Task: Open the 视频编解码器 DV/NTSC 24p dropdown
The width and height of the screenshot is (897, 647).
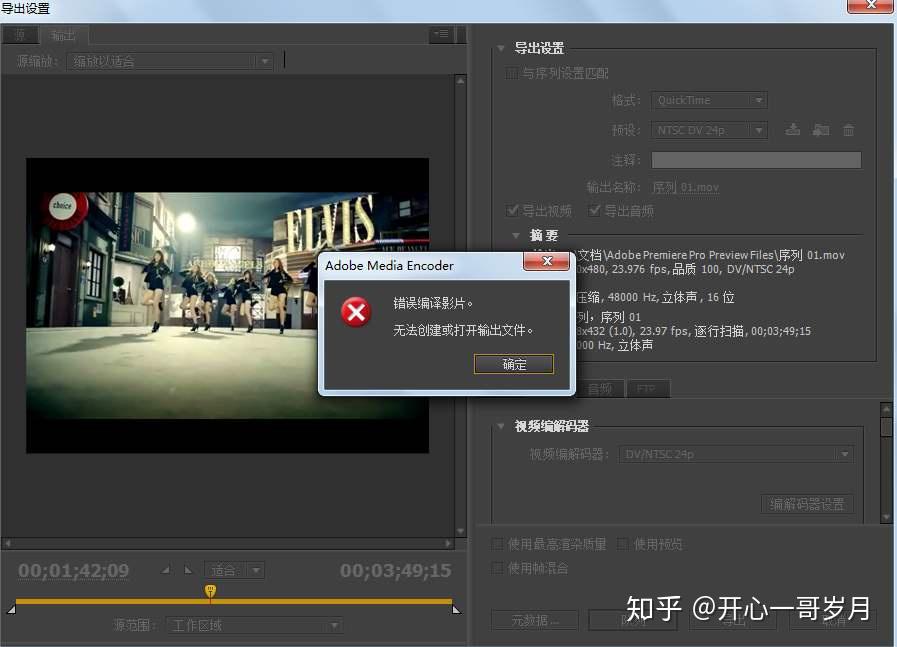Action: pyautogui.click(x=736, y=454)
